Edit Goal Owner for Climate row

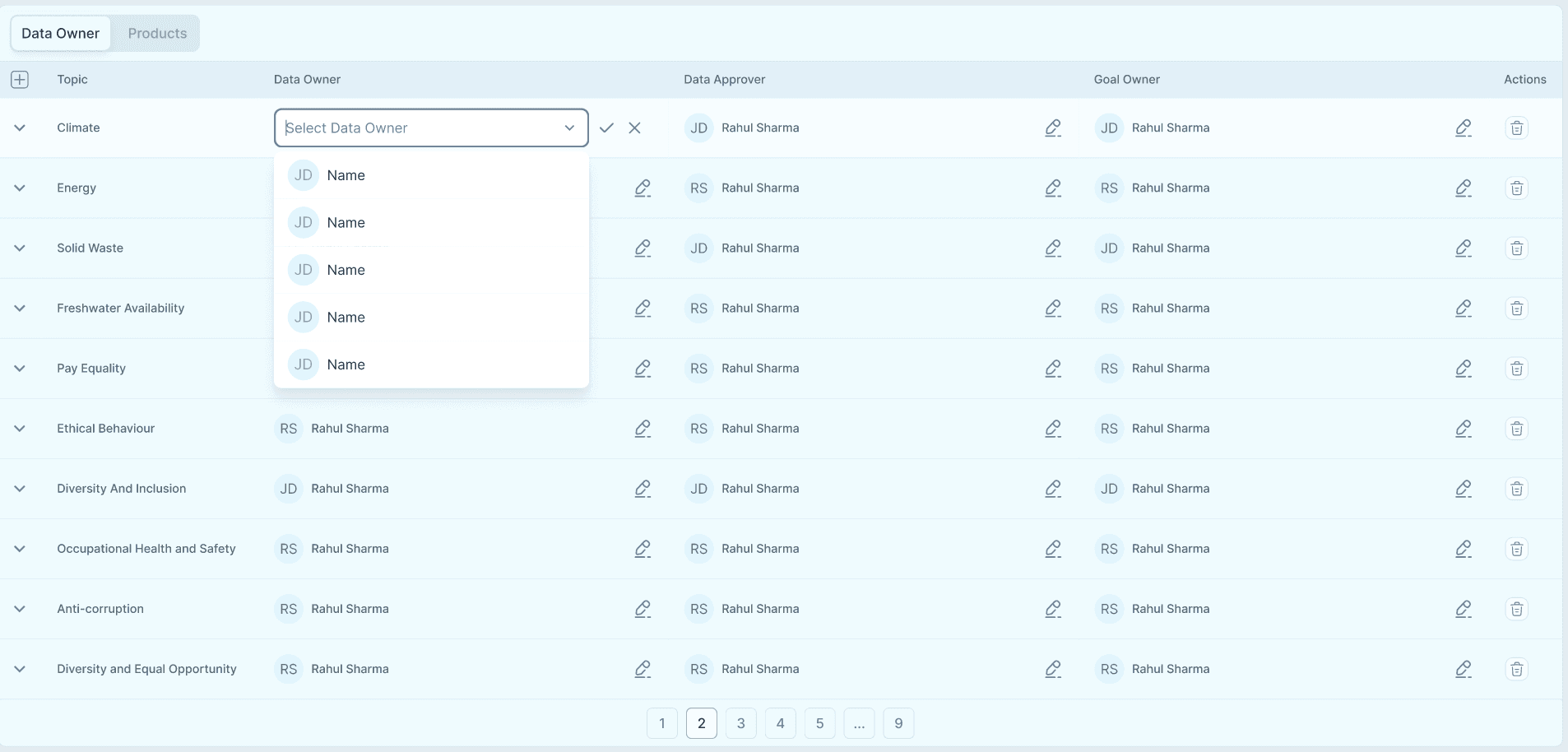pyautogui.click(x=1464, y=128)
